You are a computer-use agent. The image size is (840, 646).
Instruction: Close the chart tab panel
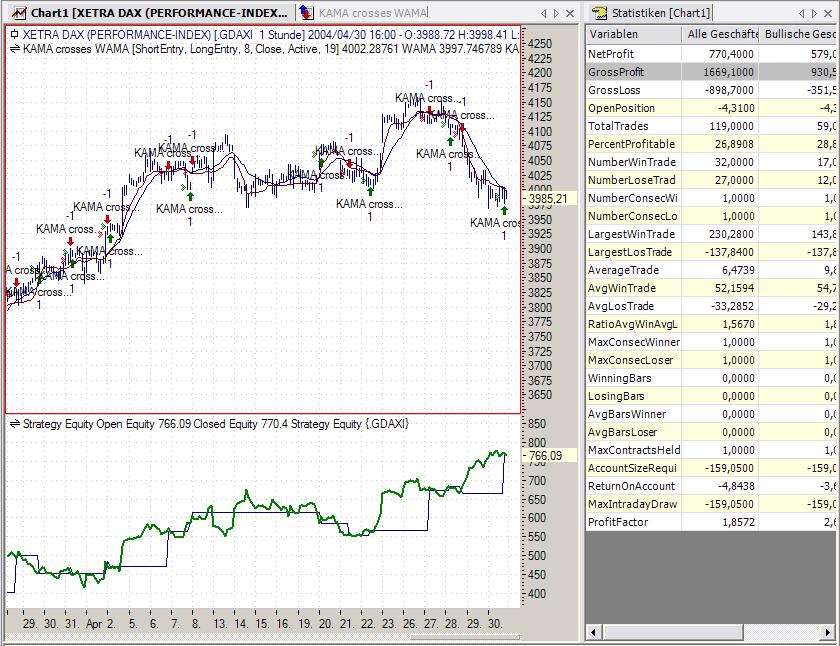pyautogui.click(x=570, y=13)
